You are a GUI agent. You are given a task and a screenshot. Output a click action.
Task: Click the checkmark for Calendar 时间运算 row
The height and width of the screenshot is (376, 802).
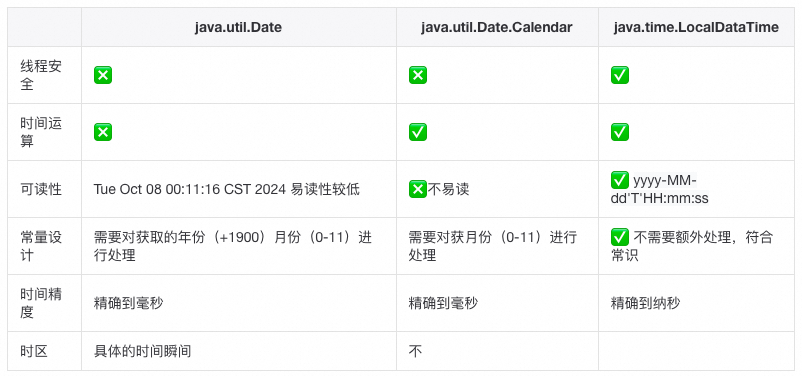pos(418,132)
